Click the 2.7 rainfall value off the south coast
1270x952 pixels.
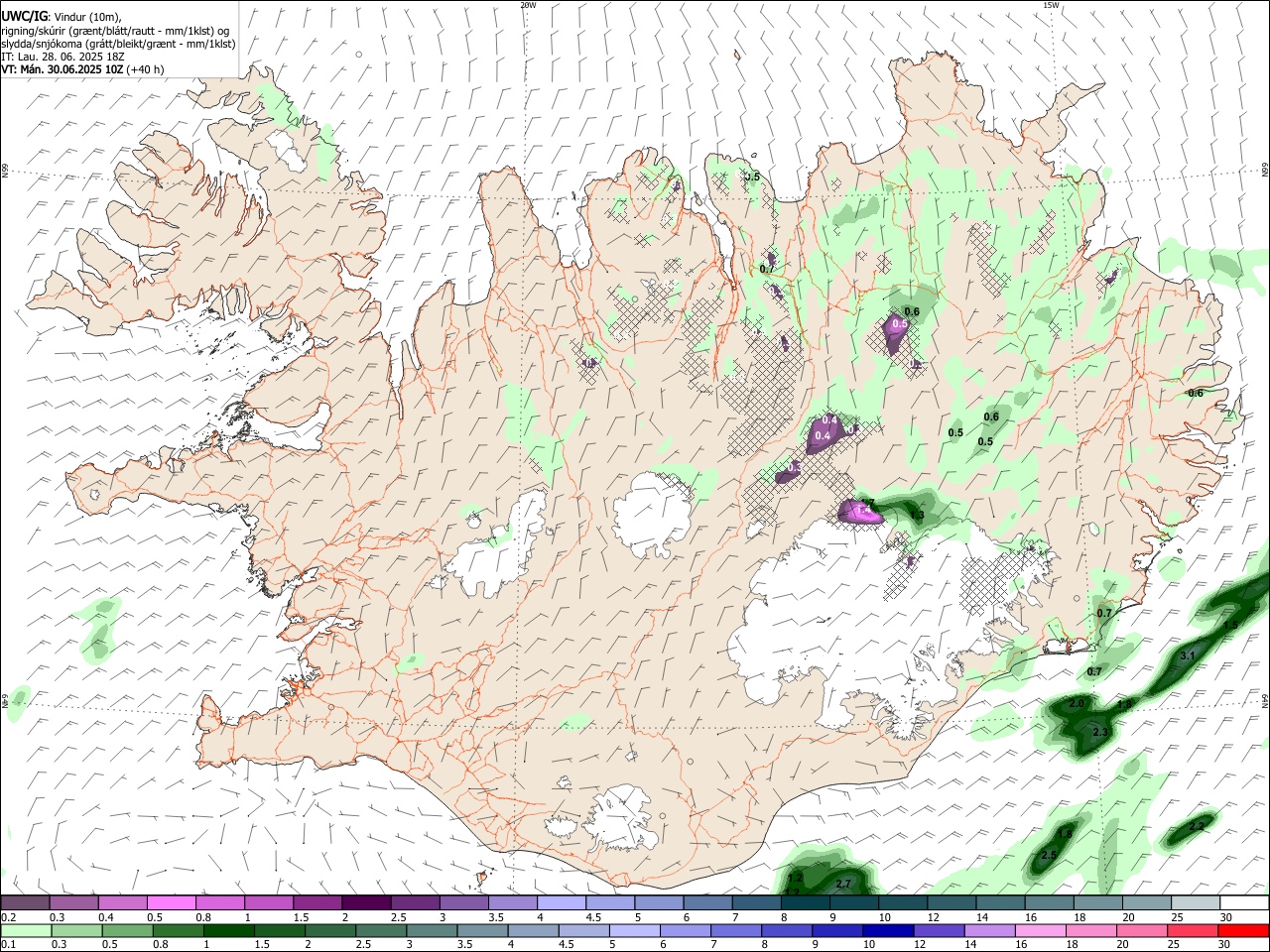(x=844, y=884)
